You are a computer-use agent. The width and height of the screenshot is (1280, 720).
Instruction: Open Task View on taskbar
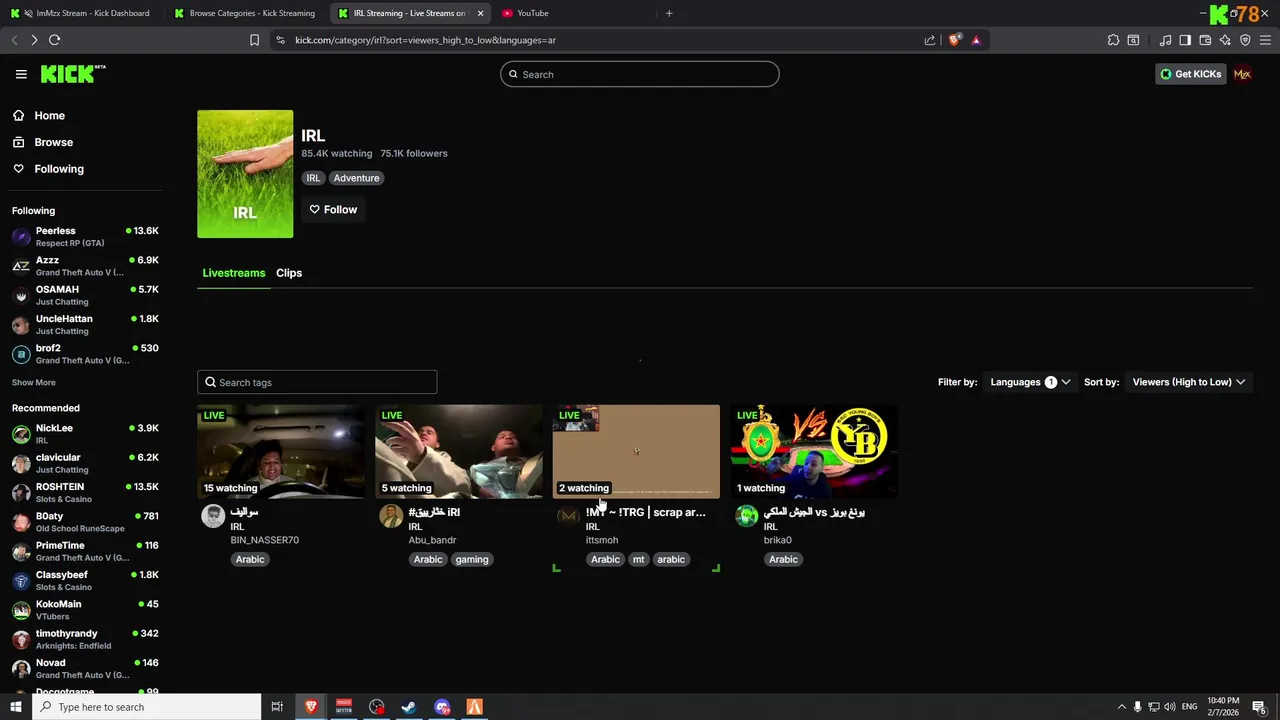[277, 707]
